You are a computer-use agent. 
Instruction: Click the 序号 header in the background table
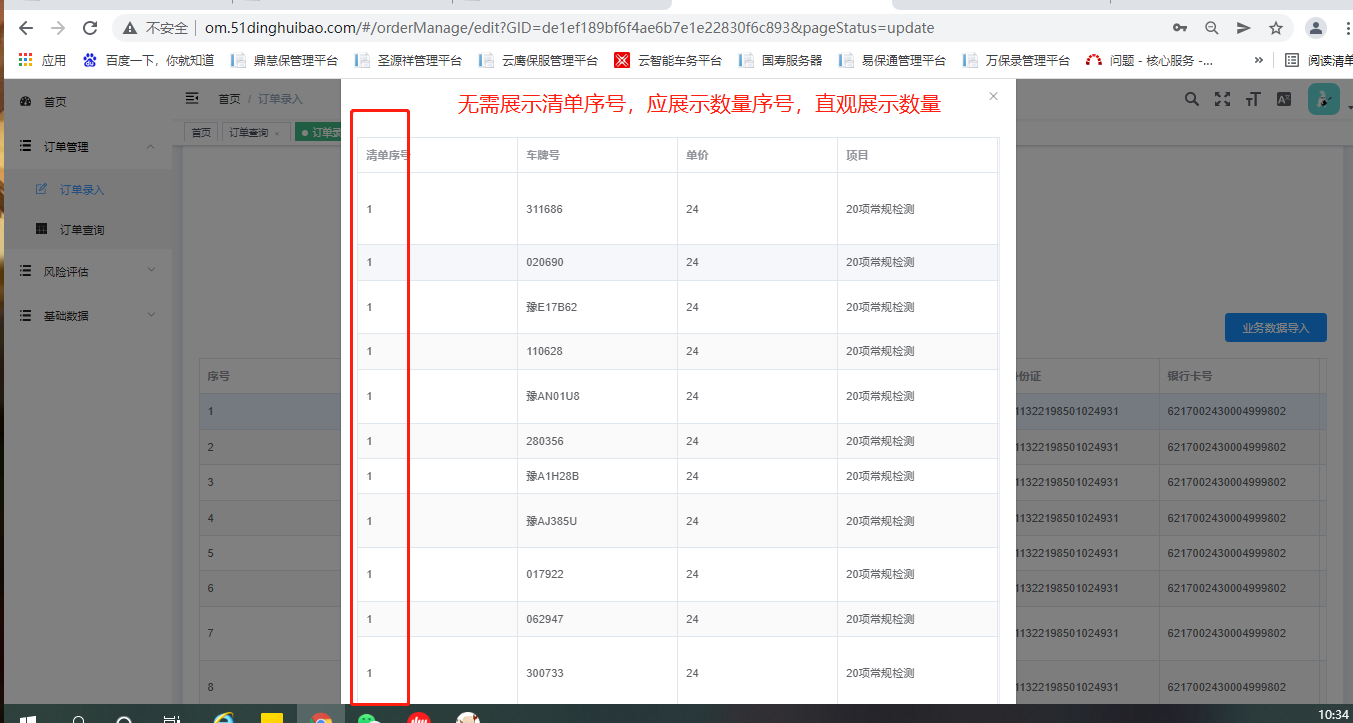click(x=219, y=377)
